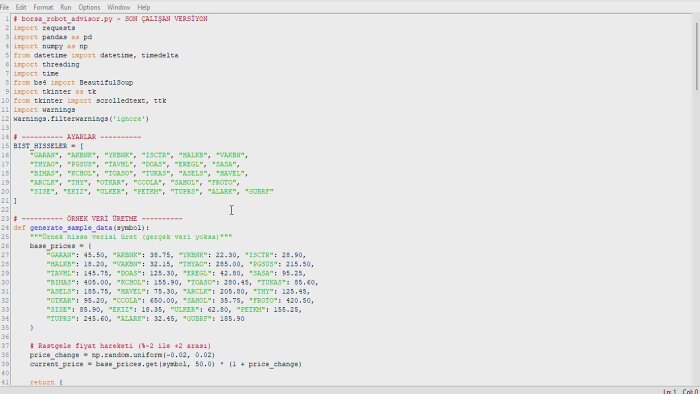Click the "SISE": 85.90 dictionary entry

click(x=75, y=309)
